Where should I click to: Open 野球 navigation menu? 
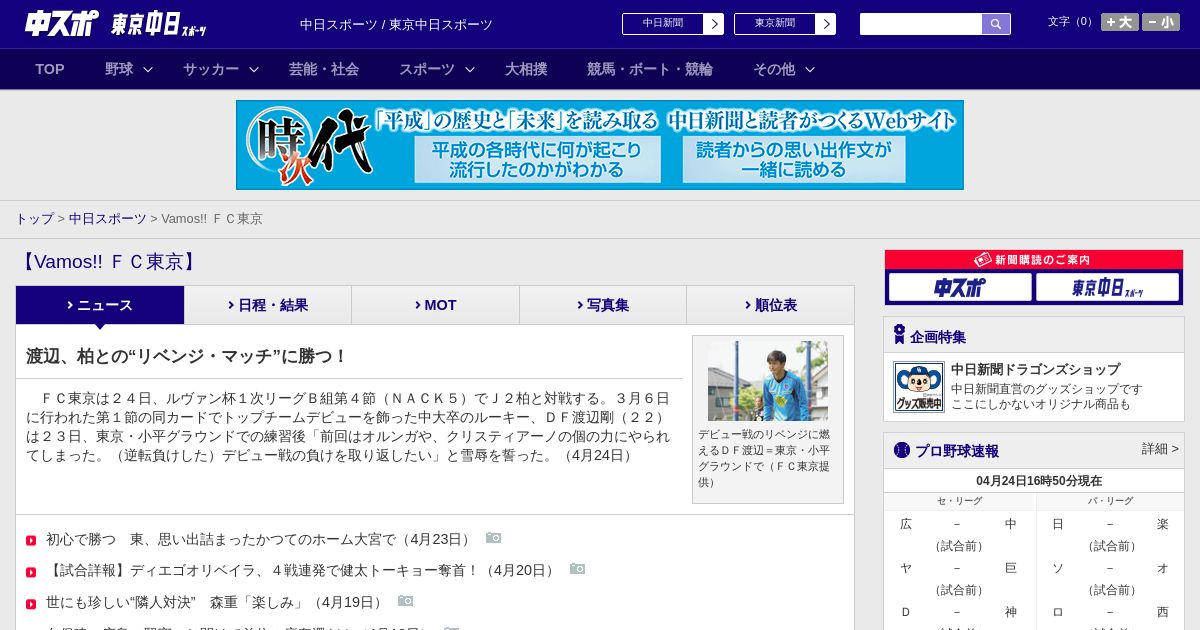[x=119, y=69]
